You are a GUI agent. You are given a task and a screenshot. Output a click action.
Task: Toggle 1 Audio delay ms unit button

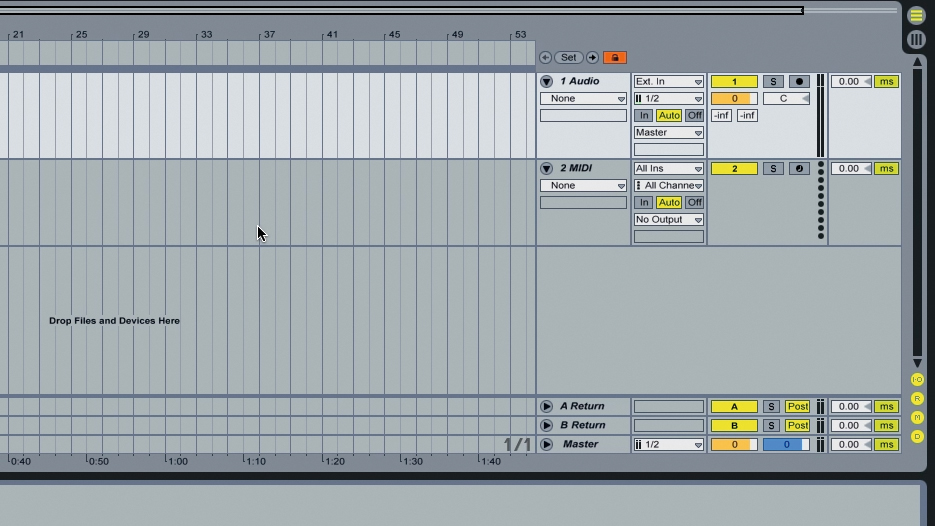(x=886, y=82)
